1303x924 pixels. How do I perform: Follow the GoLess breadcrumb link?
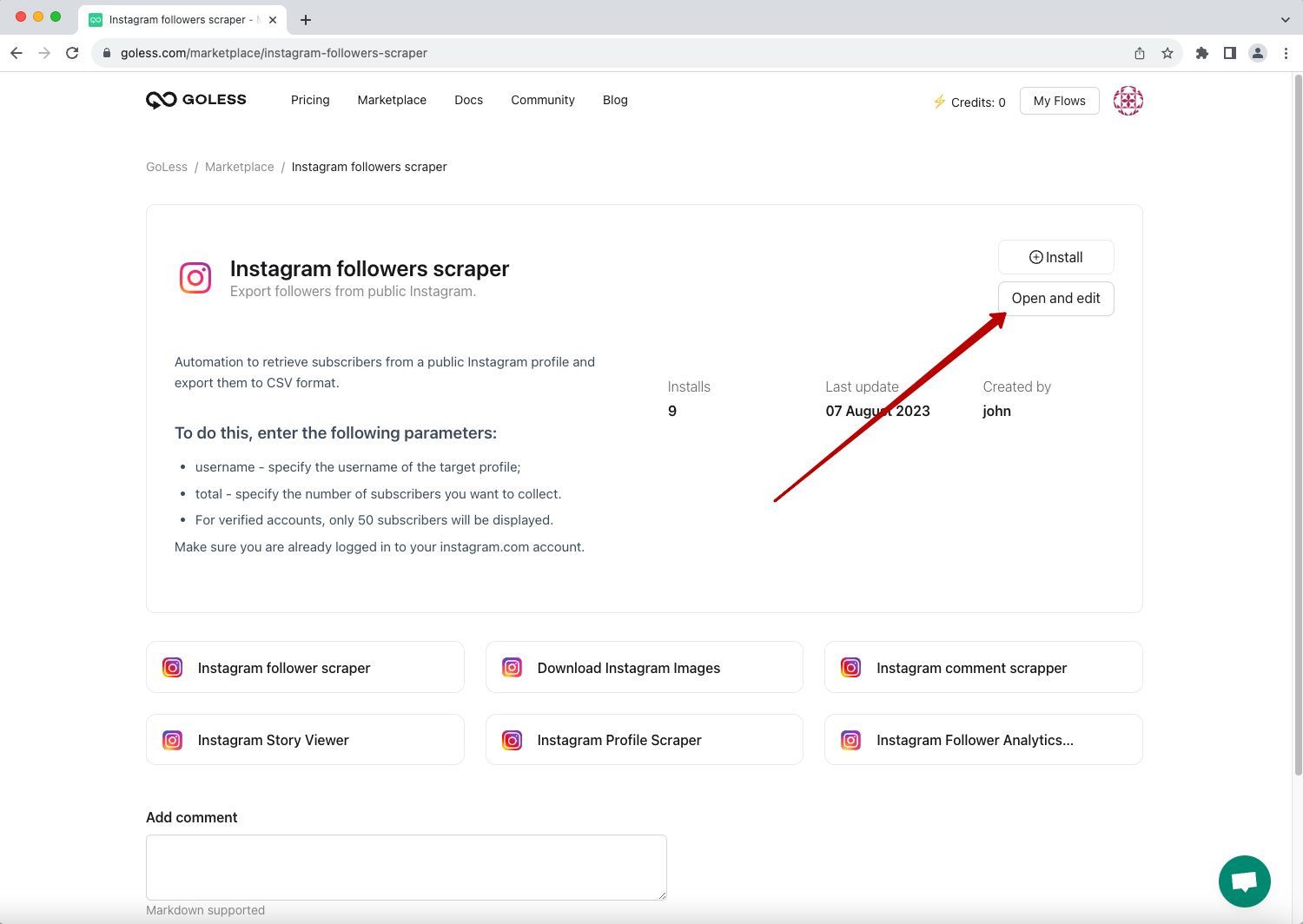[167, 167]
